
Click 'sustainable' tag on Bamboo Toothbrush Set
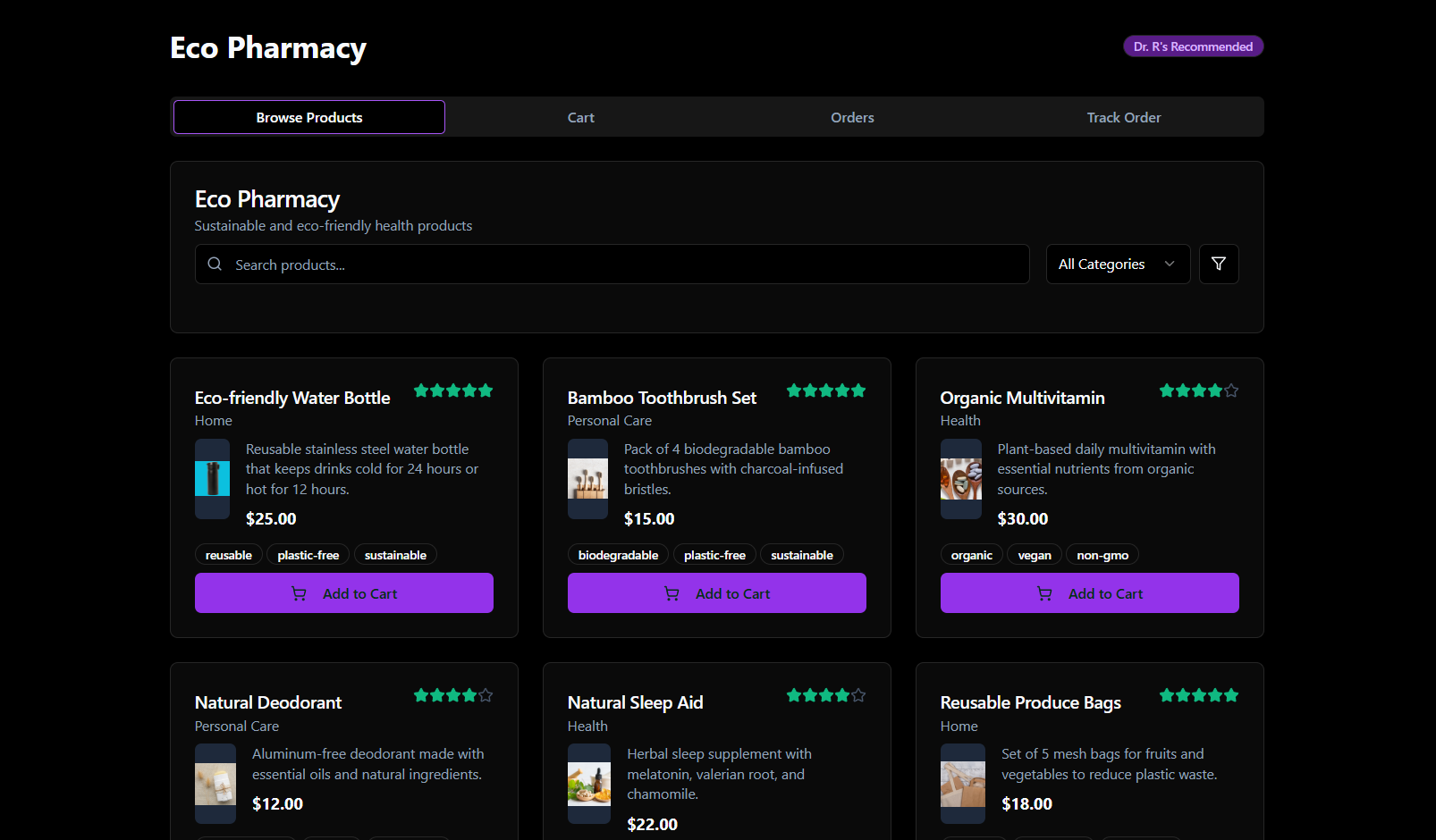(802, 555)
